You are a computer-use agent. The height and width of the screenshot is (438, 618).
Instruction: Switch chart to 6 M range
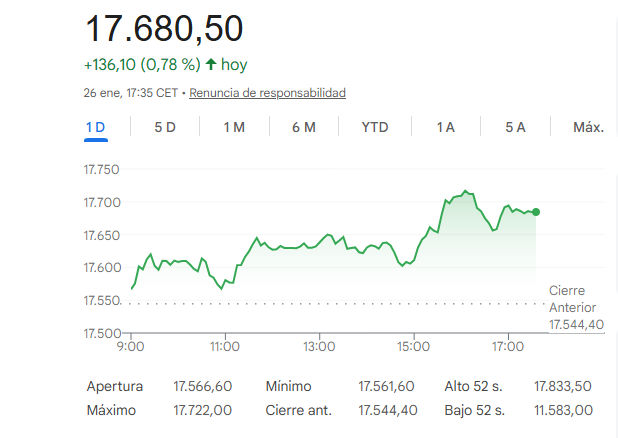[x=304, y=127]
